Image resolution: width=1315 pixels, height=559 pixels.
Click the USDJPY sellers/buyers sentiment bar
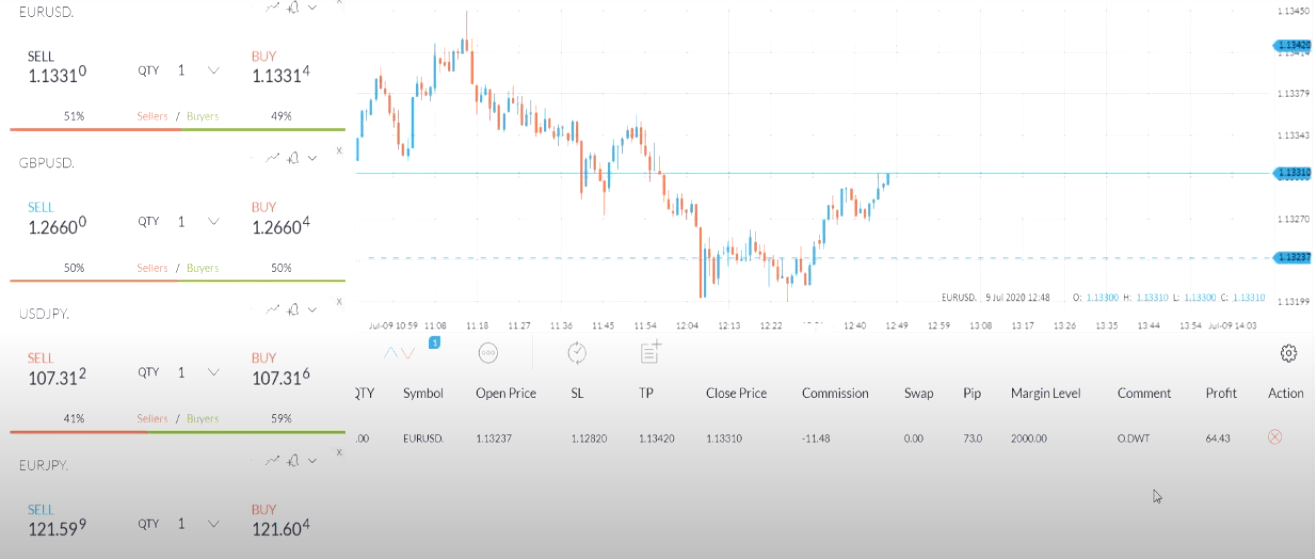pos(177,432)
